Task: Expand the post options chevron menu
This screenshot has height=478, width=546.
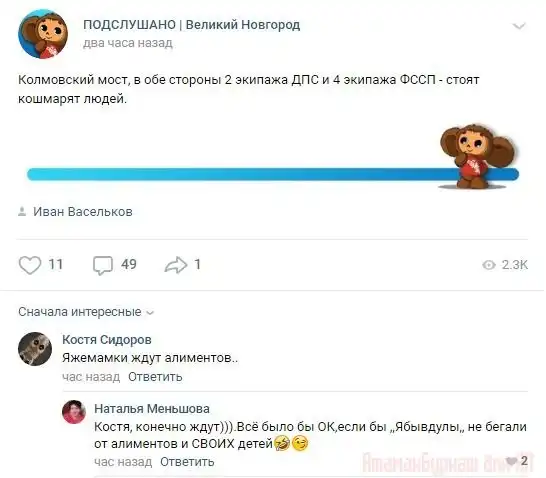Action: (x=519, y=26)
